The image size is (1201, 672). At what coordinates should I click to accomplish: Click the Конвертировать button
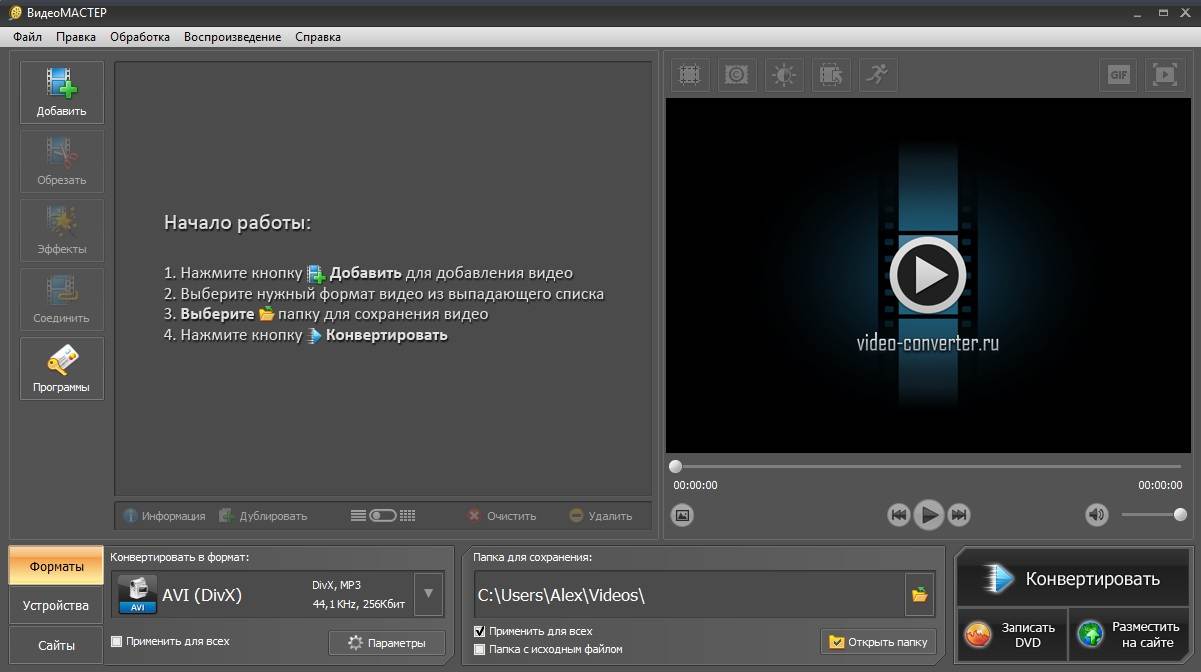[x=1072, y=578]
